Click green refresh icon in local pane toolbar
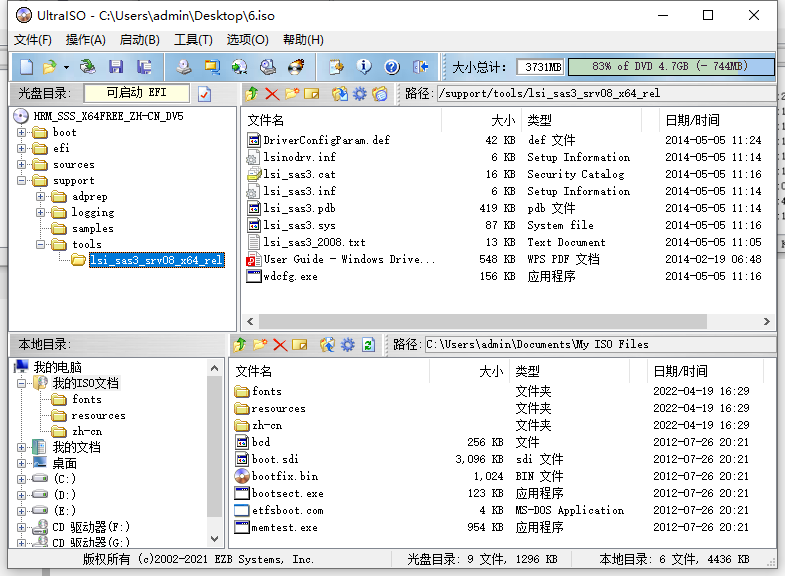This screenshot has width=785, height=576. pyautogui.click(x=368, y=344)
